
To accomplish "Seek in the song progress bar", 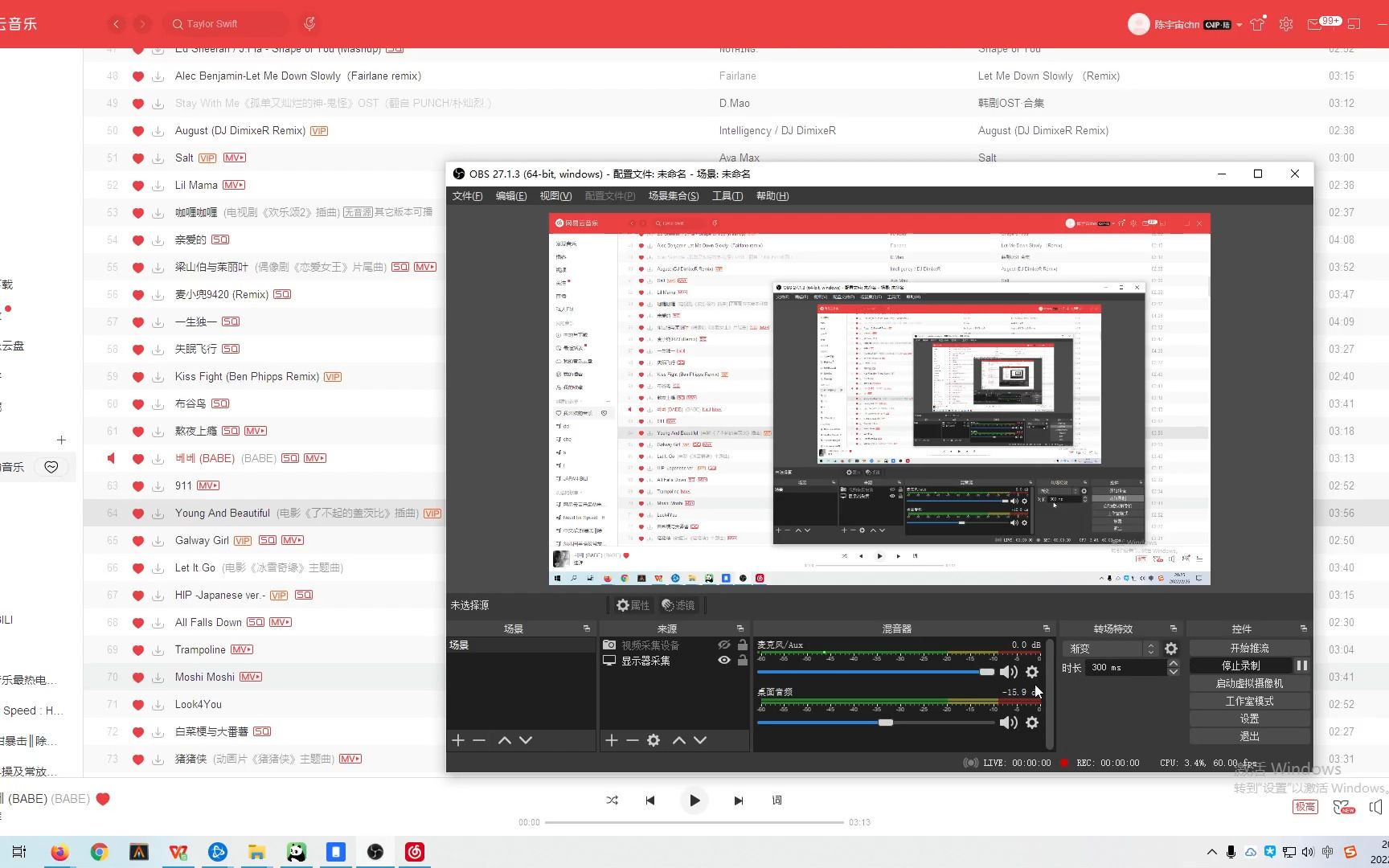I will pos(694,822).
